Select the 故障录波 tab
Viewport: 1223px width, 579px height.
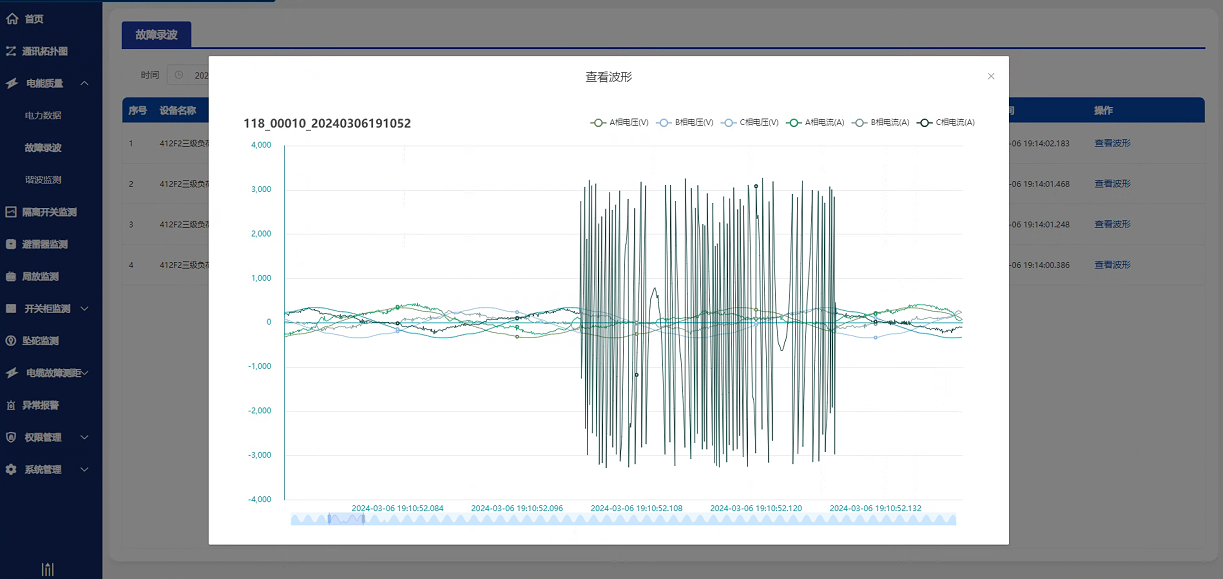tap(156, 35)
